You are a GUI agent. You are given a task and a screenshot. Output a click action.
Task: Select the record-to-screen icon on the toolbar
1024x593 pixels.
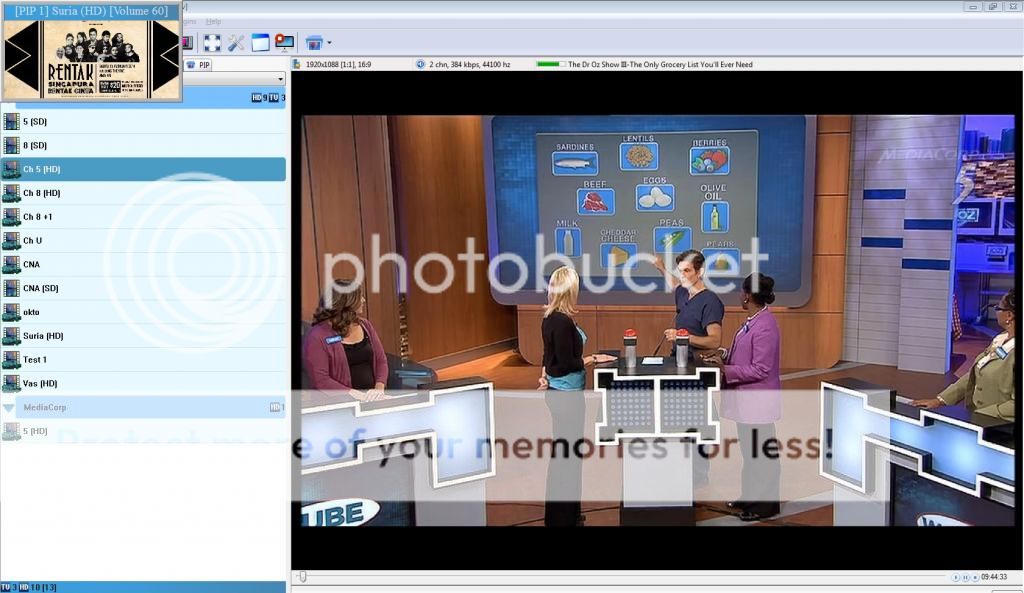tap(283, 42)
